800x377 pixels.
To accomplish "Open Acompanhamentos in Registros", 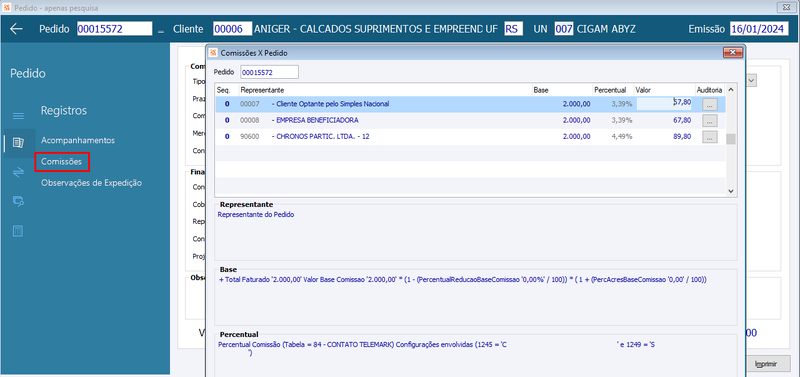I will (x=78, y=140).
